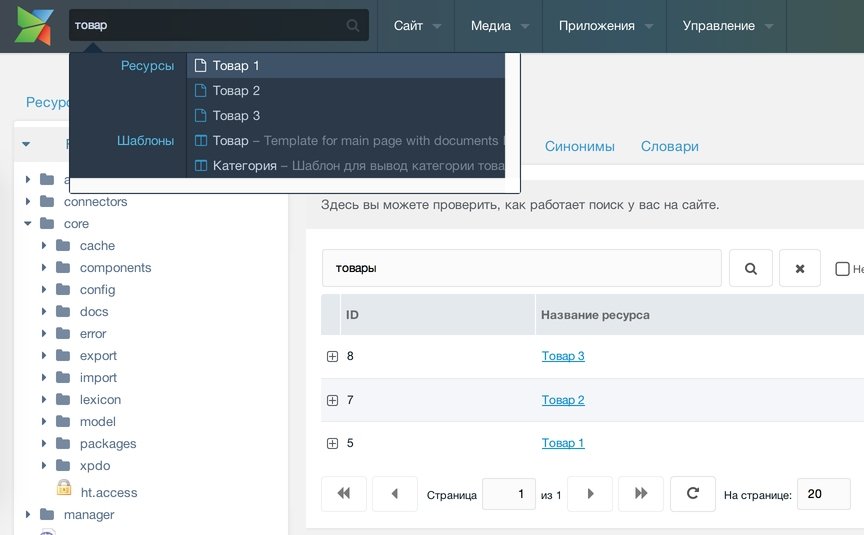
Task: Expand the manager folder
Action: [x=28, y=515]
